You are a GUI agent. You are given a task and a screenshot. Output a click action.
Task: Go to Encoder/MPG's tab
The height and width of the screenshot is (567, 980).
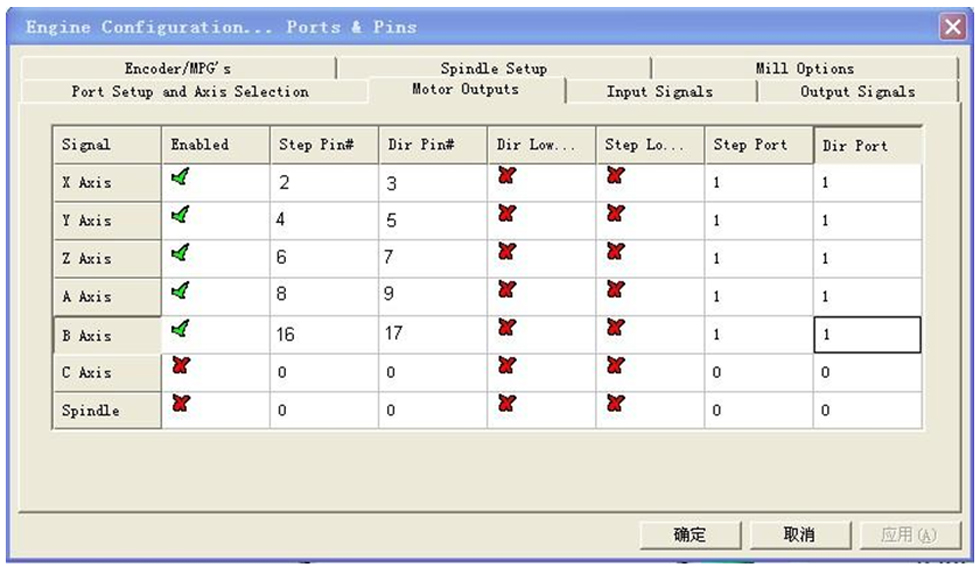(177, 68)
